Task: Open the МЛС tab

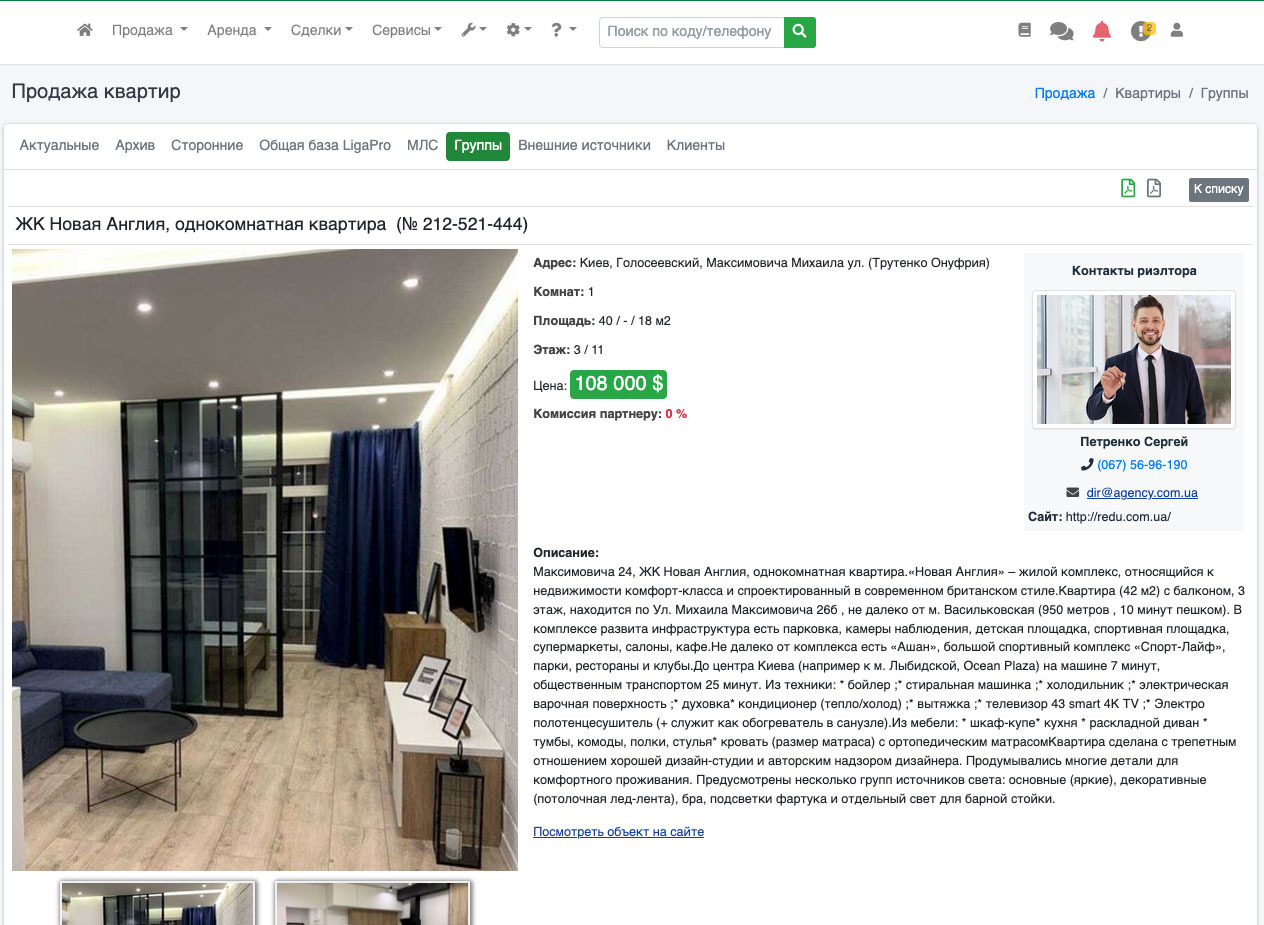Action: tap(422, 146)
